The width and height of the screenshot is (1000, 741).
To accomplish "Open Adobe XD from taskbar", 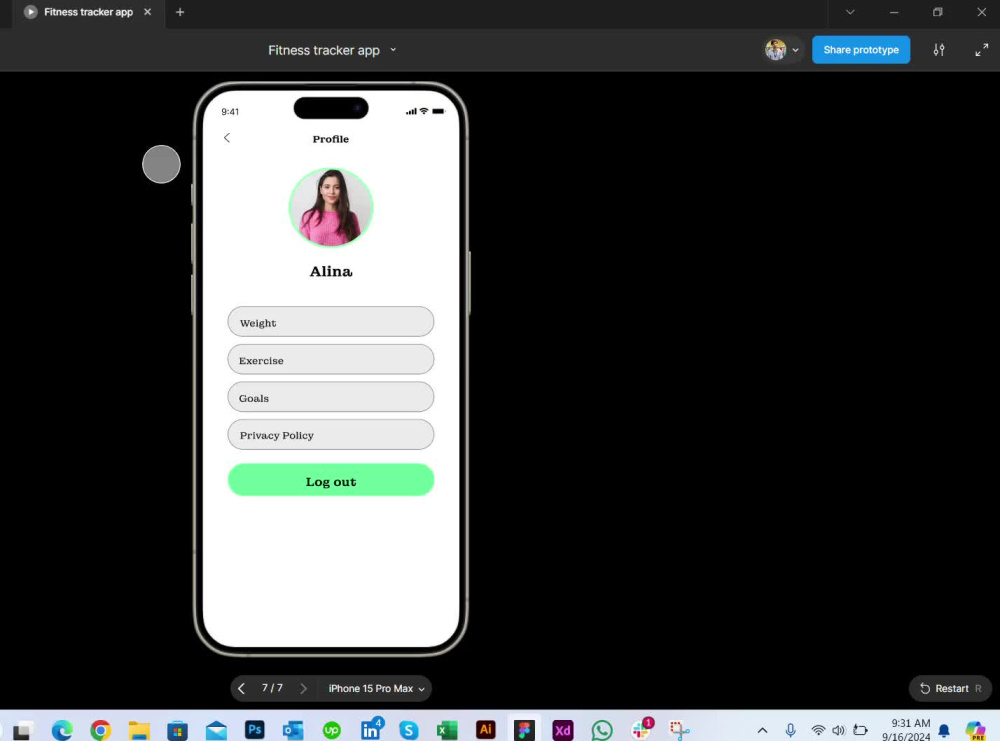I will pyautogui.click(x=562, y=730).
